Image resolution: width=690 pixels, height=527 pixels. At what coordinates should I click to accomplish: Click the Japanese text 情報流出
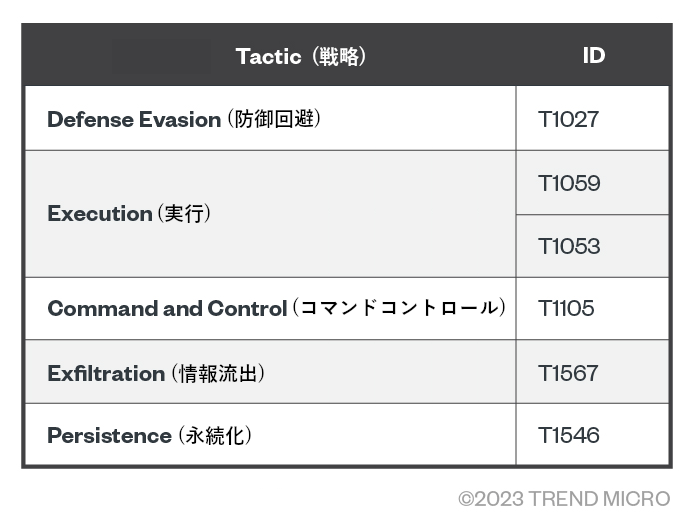(x=220, y=373)
